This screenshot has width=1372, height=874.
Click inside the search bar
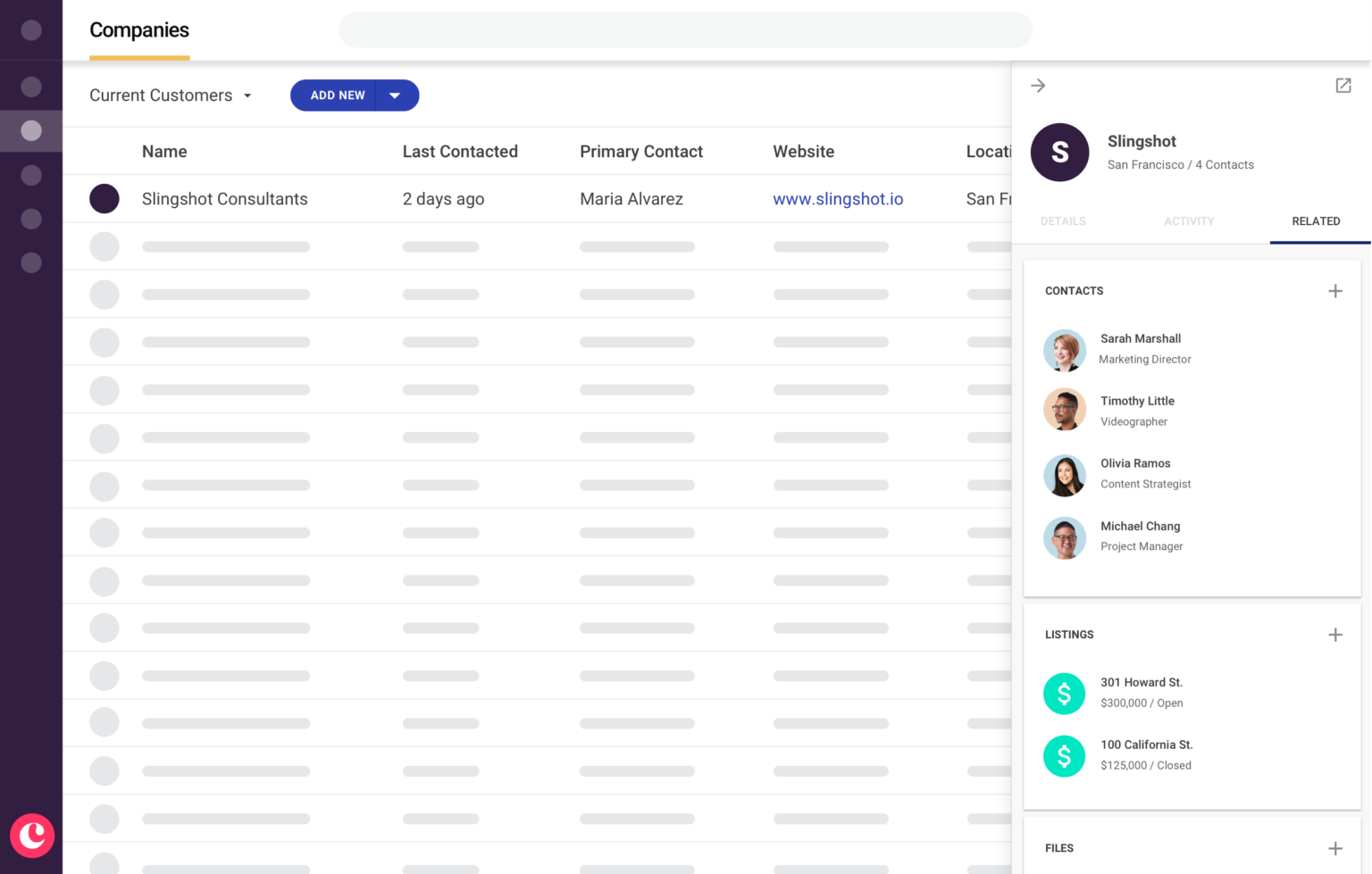point(685,29)
